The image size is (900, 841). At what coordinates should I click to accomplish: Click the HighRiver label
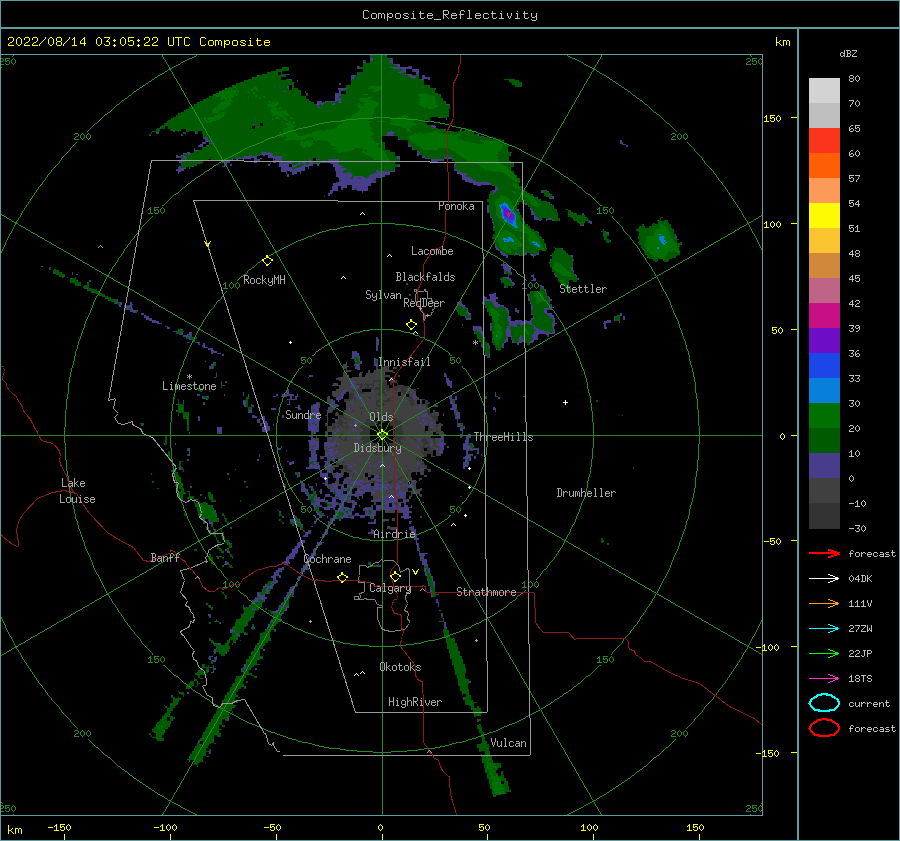coord(415,702)
